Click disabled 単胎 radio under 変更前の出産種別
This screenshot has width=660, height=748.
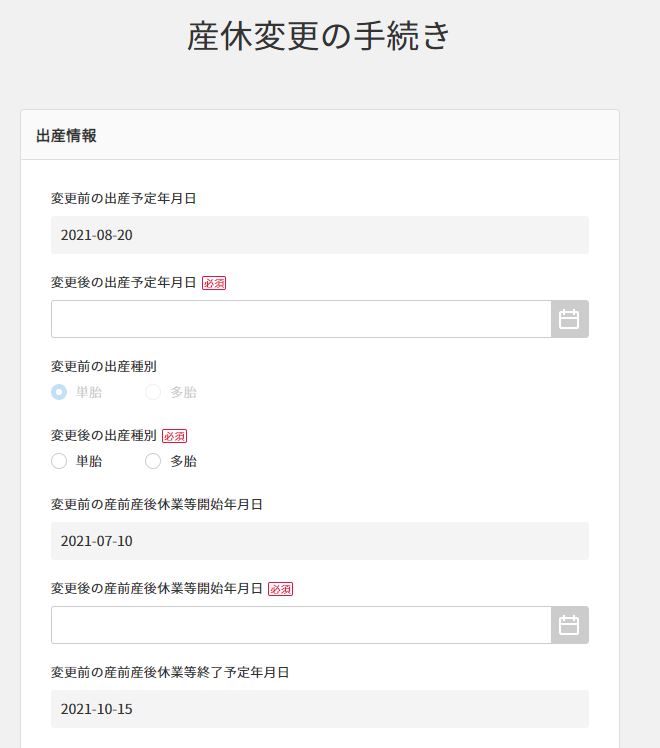pos(59,392)
